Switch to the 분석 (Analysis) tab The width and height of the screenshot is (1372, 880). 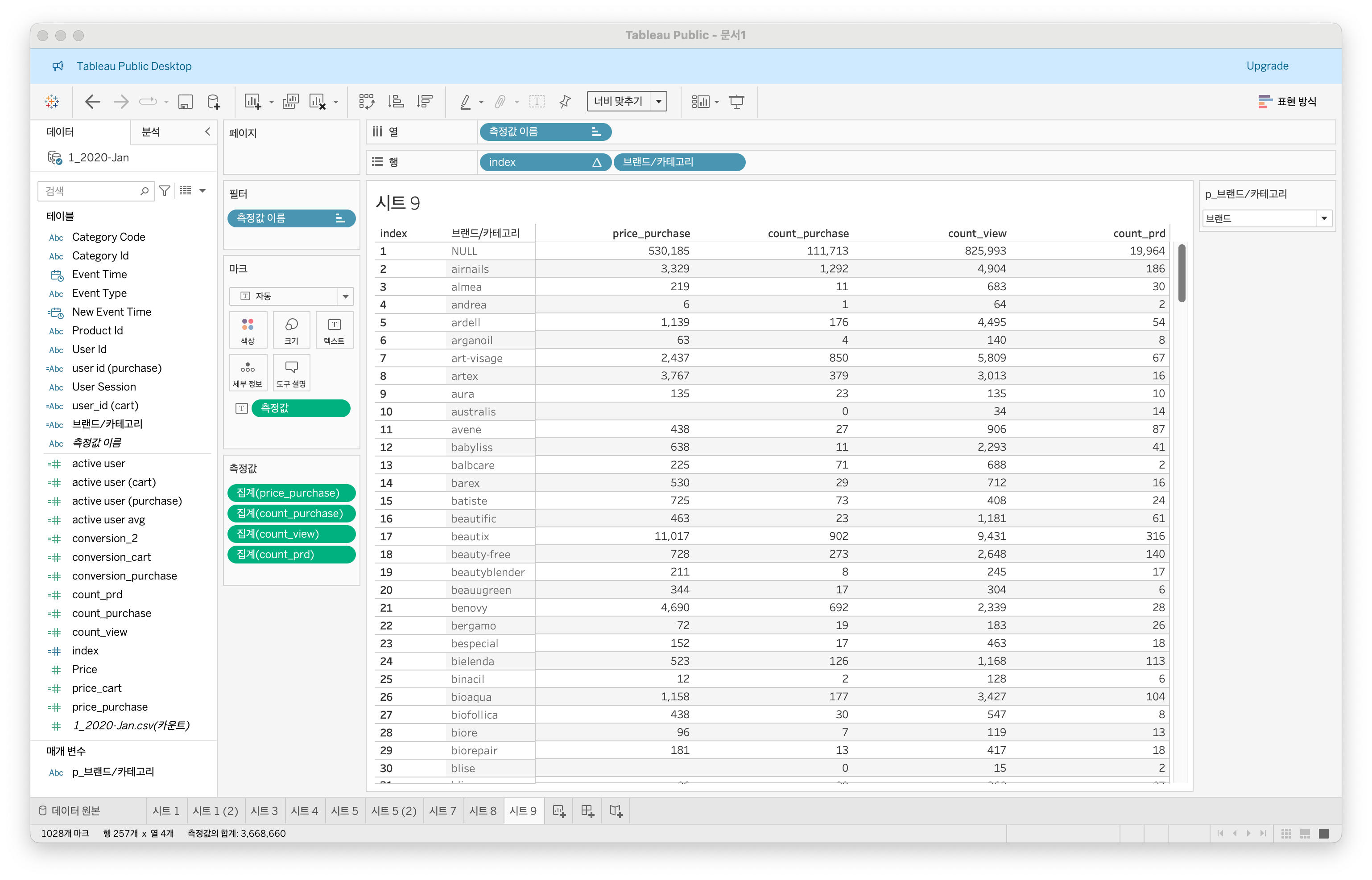click(x=151, y=132)
